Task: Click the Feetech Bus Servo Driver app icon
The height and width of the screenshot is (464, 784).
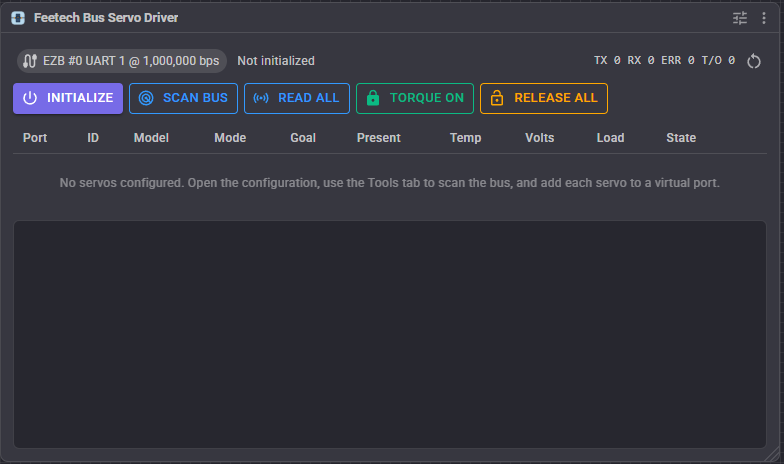Action: (18, 18)
